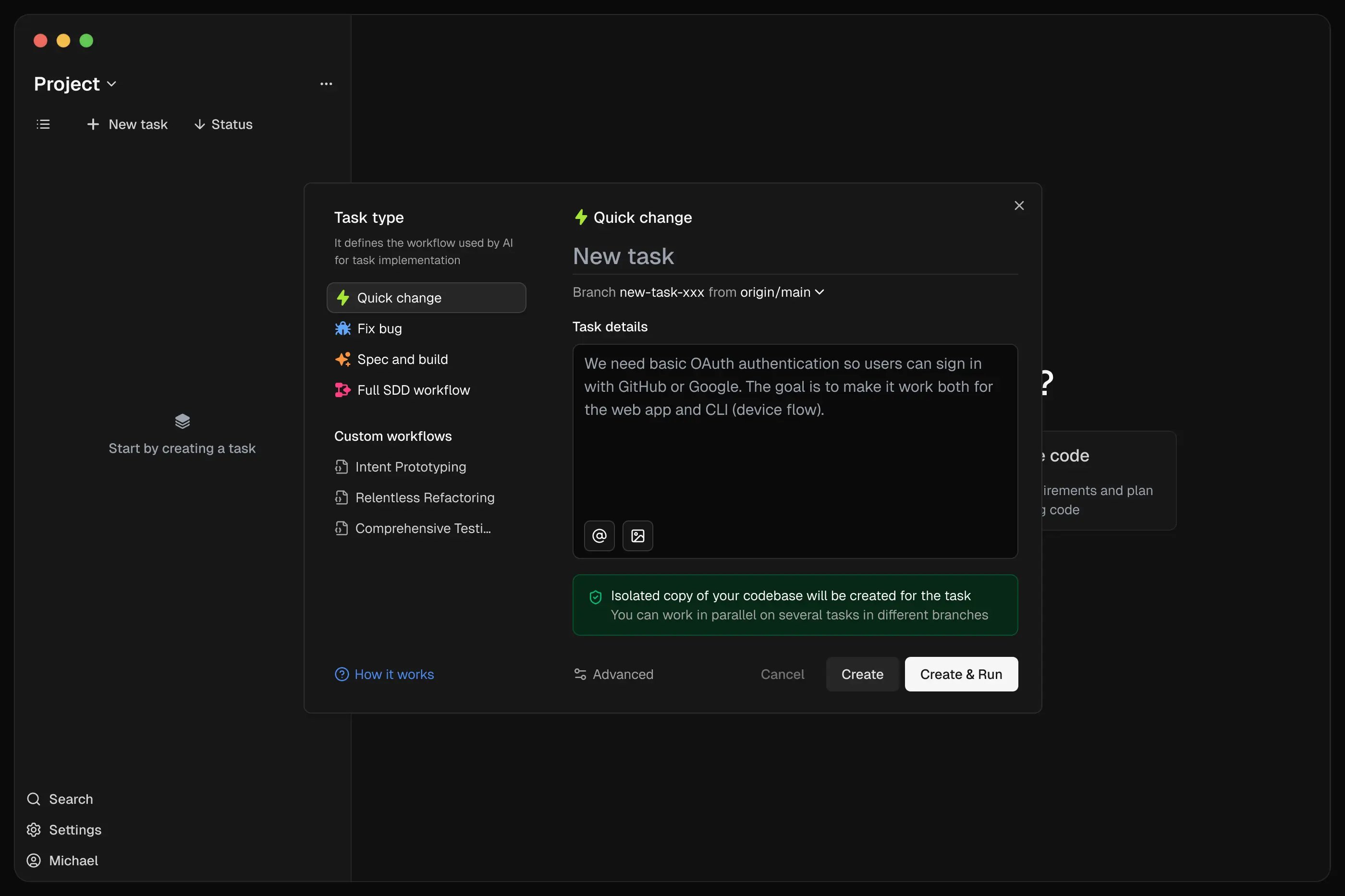Click the Search magnifier icon
Image resolution: width=1345 pixels, height=896 pixels.
34,799
